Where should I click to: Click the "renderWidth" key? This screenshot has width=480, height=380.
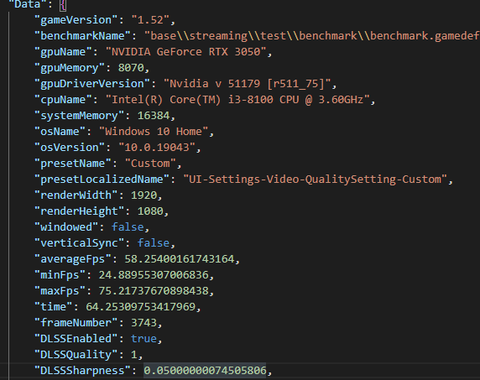[76, 196]
